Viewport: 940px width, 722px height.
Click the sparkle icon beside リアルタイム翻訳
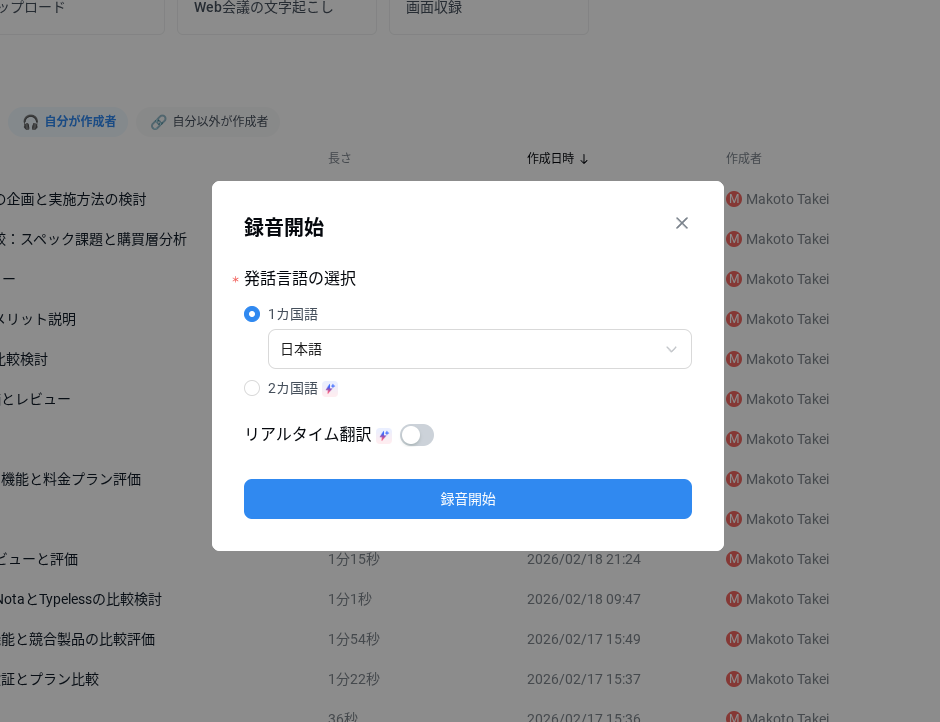coord(384,436)
